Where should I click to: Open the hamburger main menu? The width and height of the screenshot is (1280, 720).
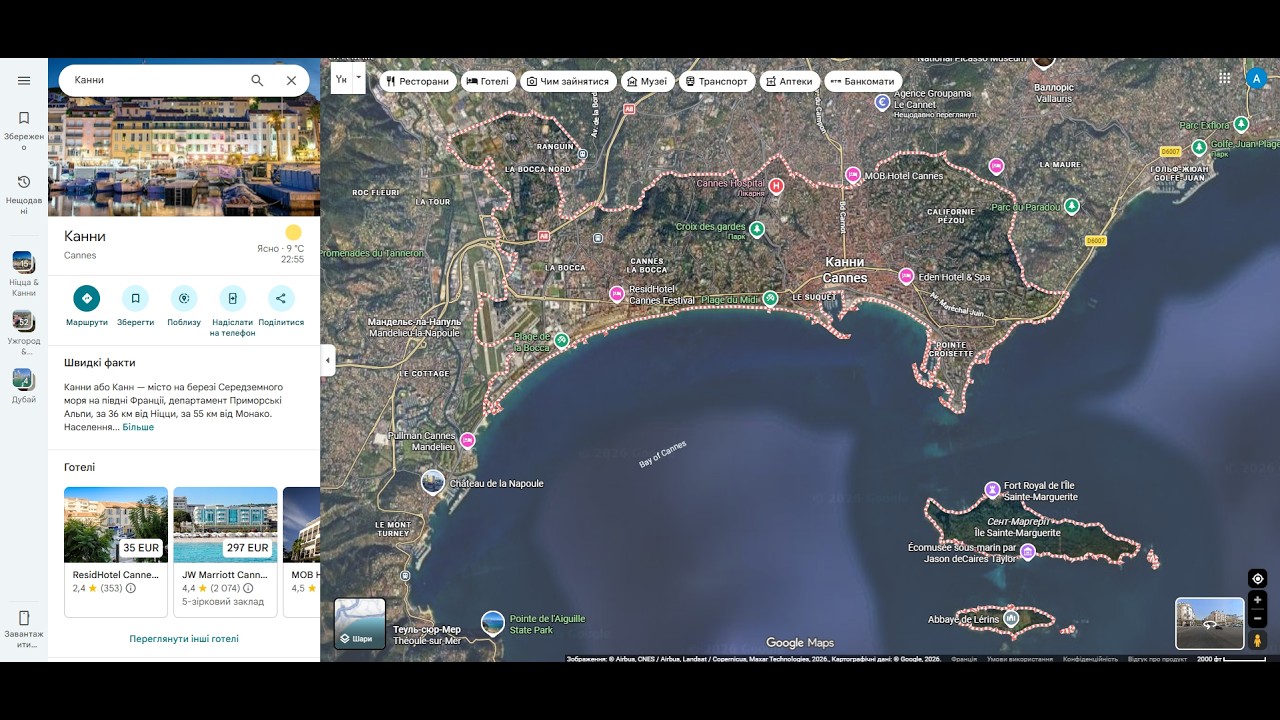[x=24, y=81]
